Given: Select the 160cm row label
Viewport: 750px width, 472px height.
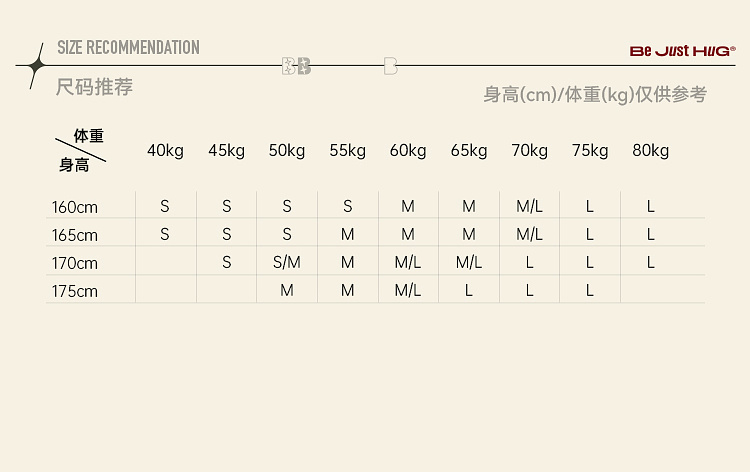Looking at the screenshot, I should coord(75,207).
